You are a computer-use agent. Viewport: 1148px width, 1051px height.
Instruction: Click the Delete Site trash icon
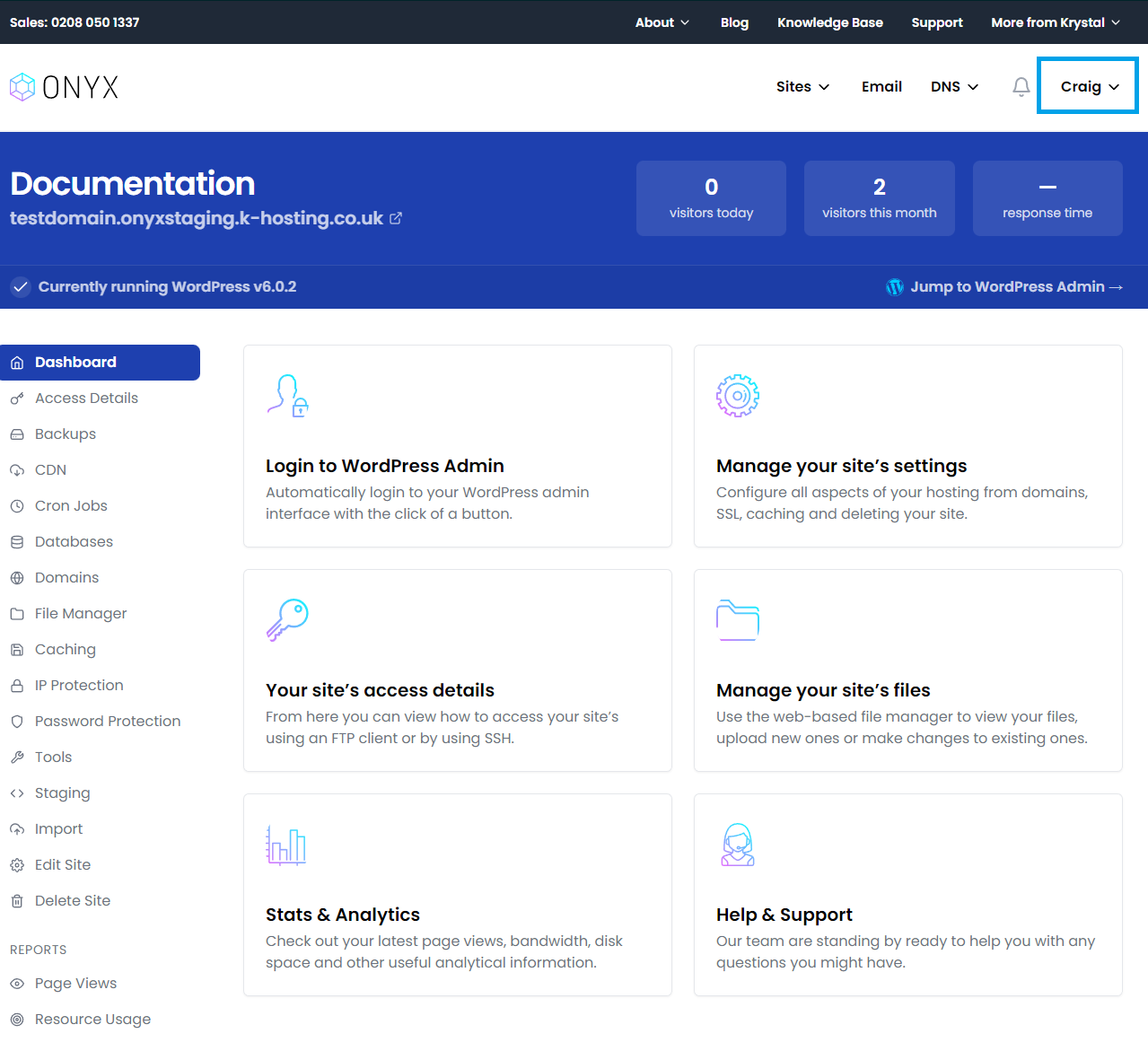coord(17,901)
